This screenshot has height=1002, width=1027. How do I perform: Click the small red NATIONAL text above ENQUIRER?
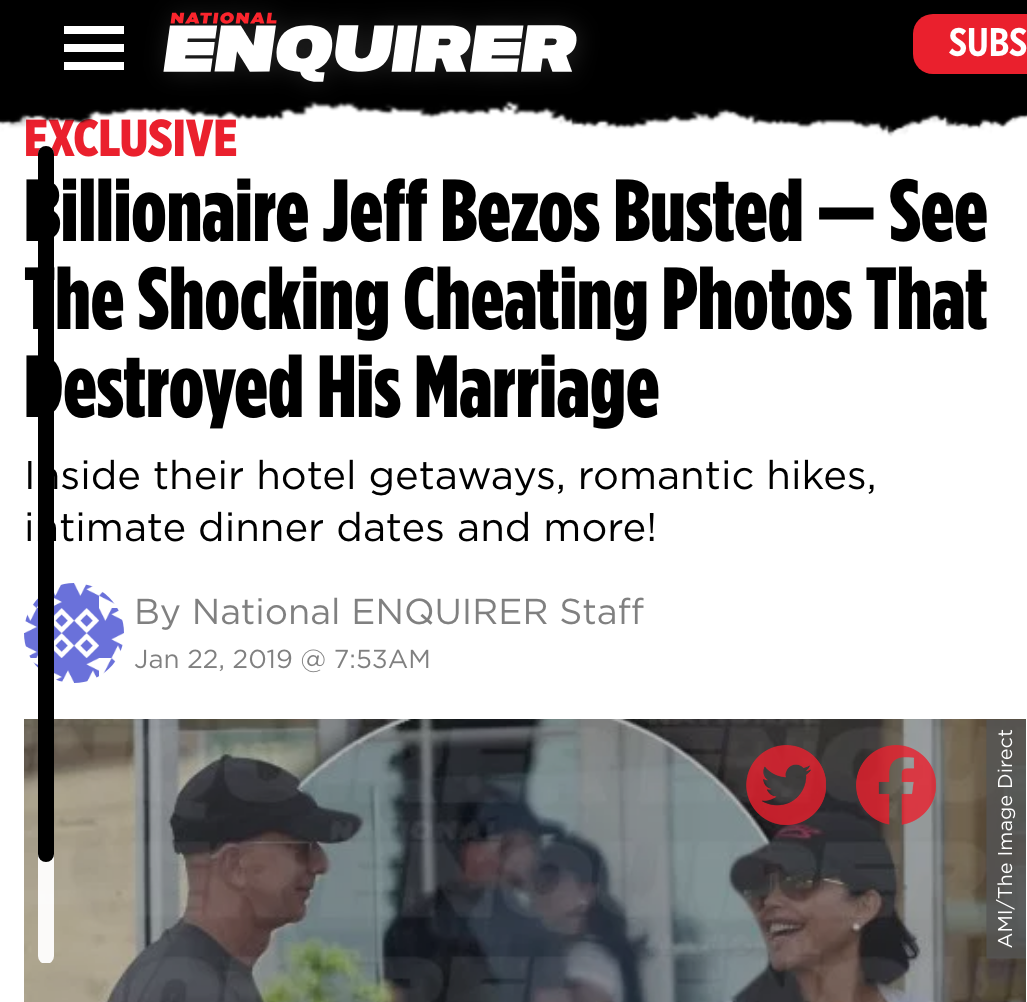point(223,18)
